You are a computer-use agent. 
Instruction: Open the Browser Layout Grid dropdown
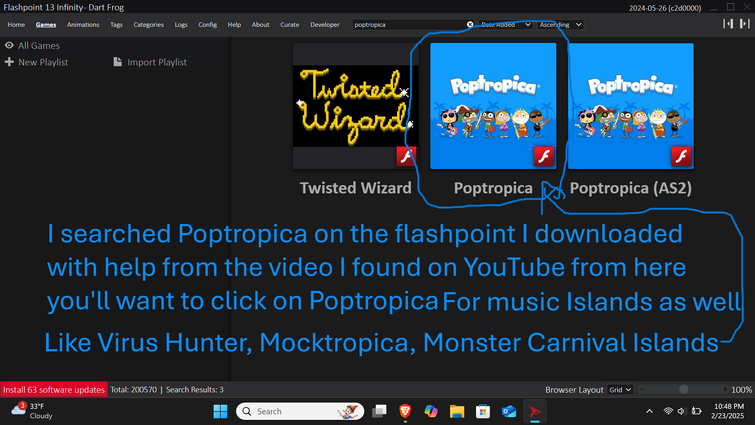620,389
